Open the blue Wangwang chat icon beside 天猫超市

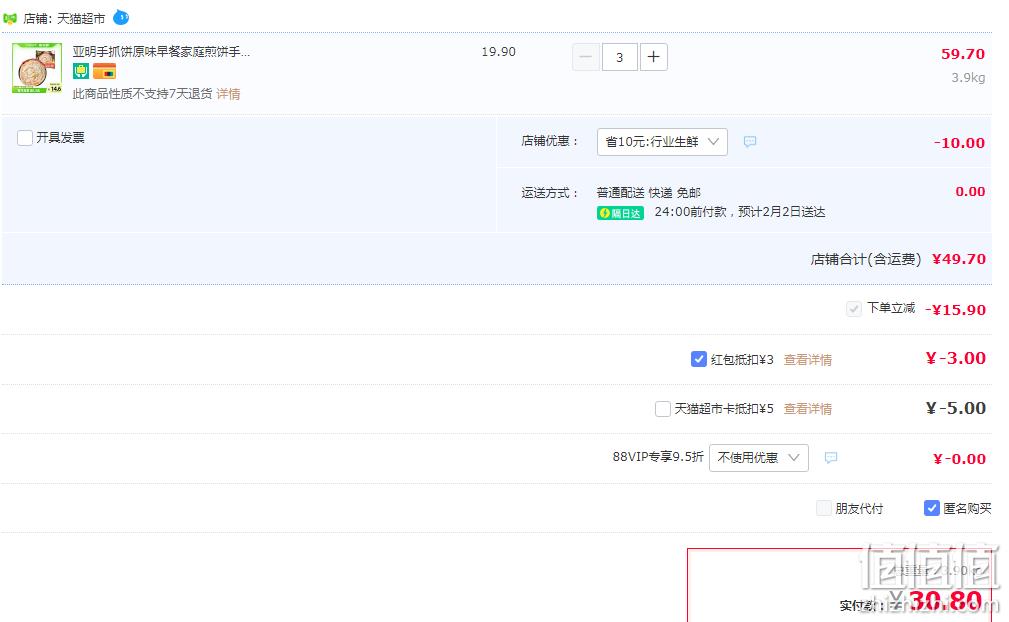tap(121, 17)
